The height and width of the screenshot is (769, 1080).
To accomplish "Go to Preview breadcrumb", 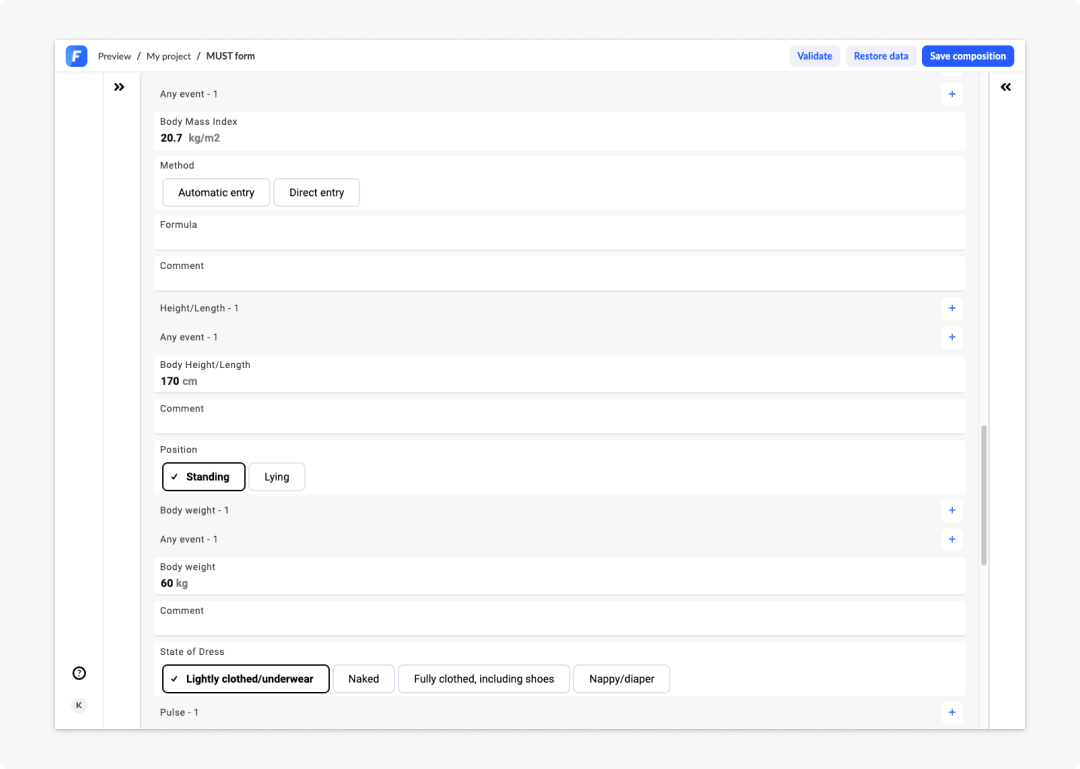I will coord(114,56).
